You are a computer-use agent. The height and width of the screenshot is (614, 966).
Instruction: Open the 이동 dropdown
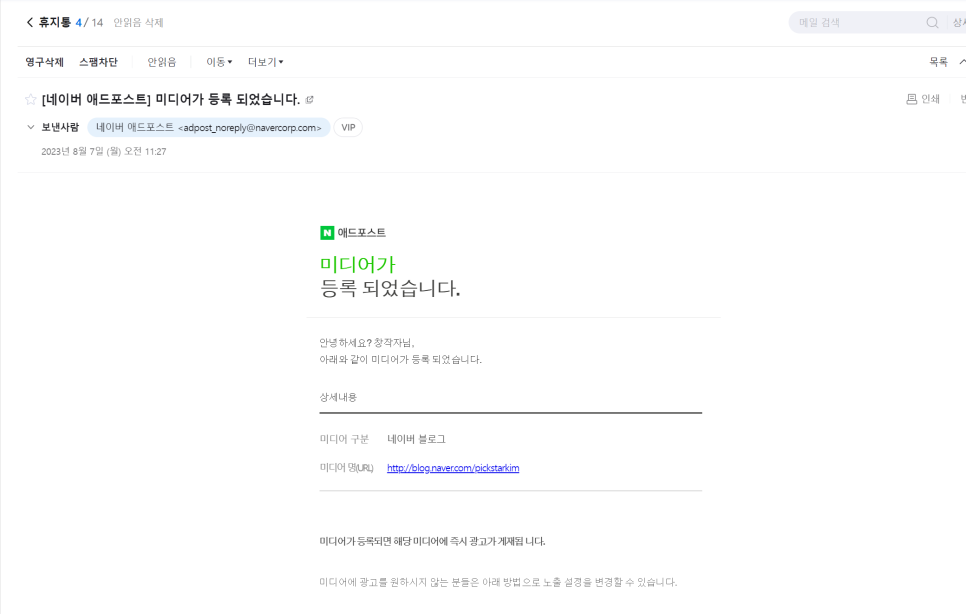point(219,62)
